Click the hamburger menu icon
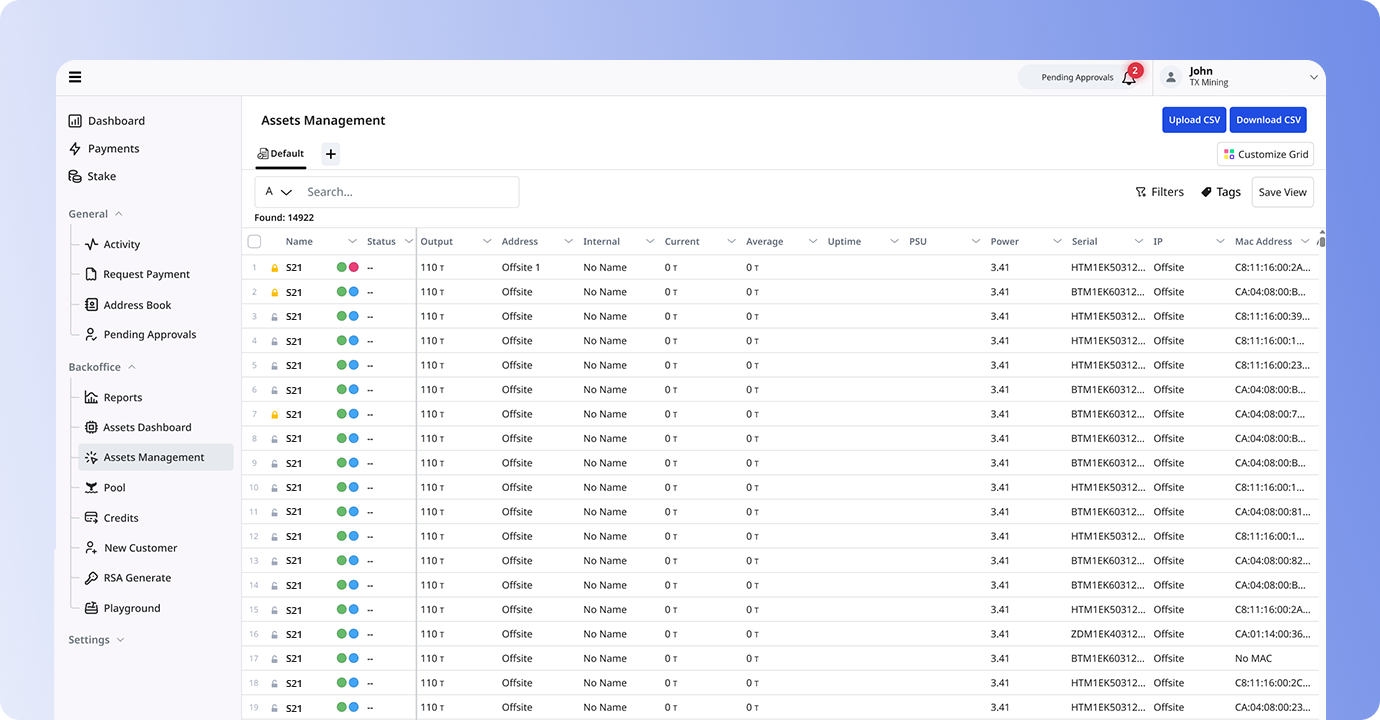 click(75, 77)
